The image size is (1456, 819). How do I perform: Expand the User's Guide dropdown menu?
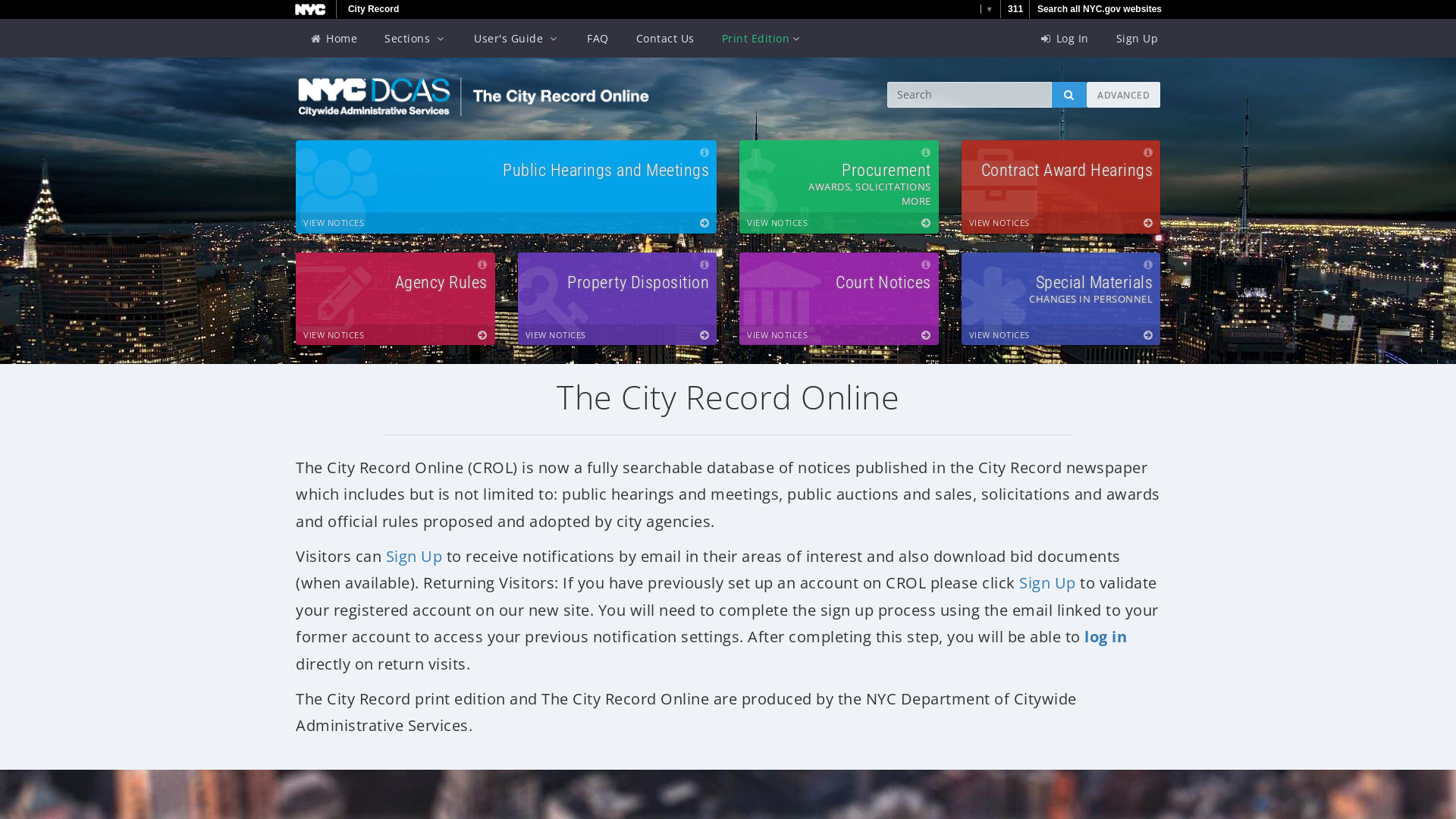(x=516, y=38)
